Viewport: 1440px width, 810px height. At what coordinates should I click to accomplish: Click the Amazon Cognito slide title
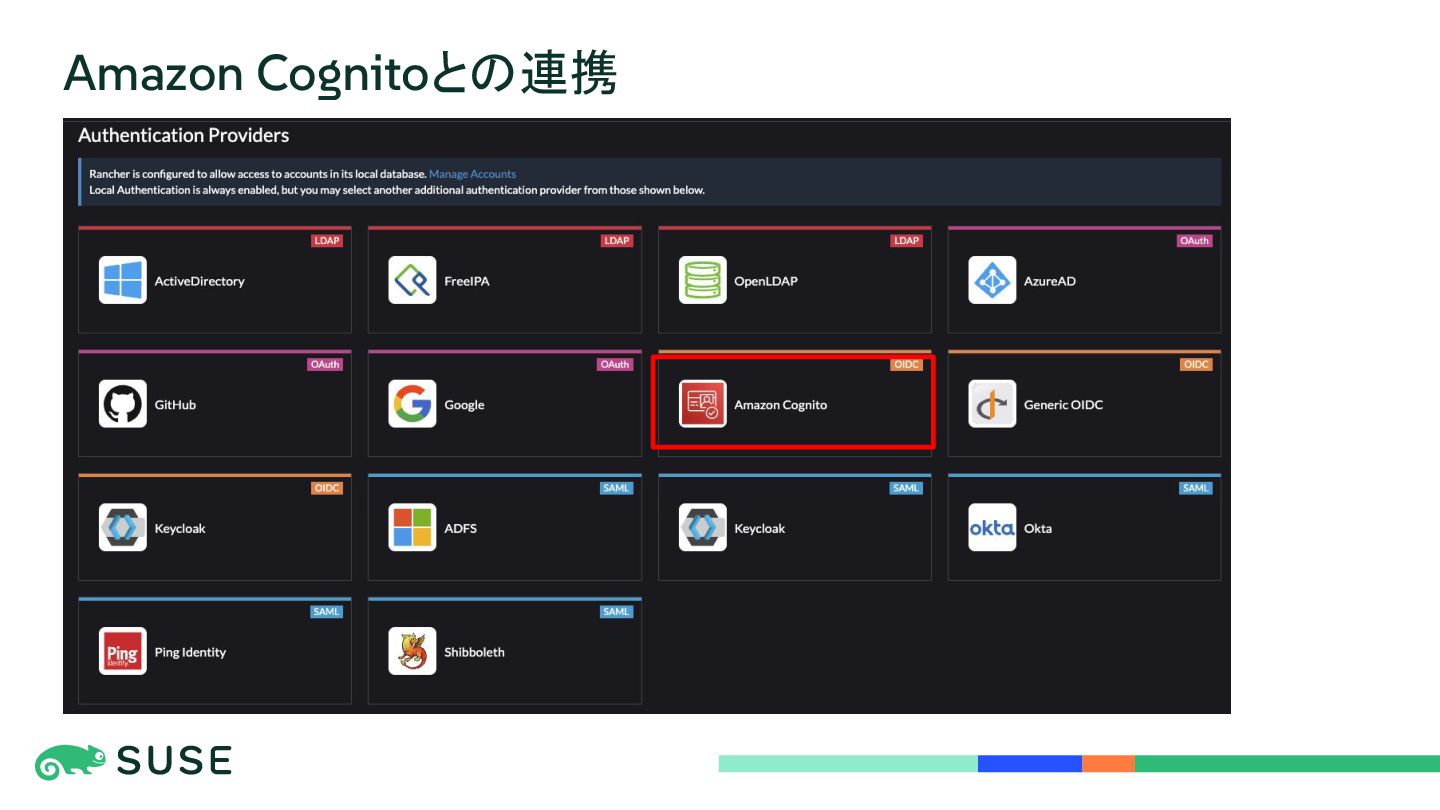coord(340,73)
